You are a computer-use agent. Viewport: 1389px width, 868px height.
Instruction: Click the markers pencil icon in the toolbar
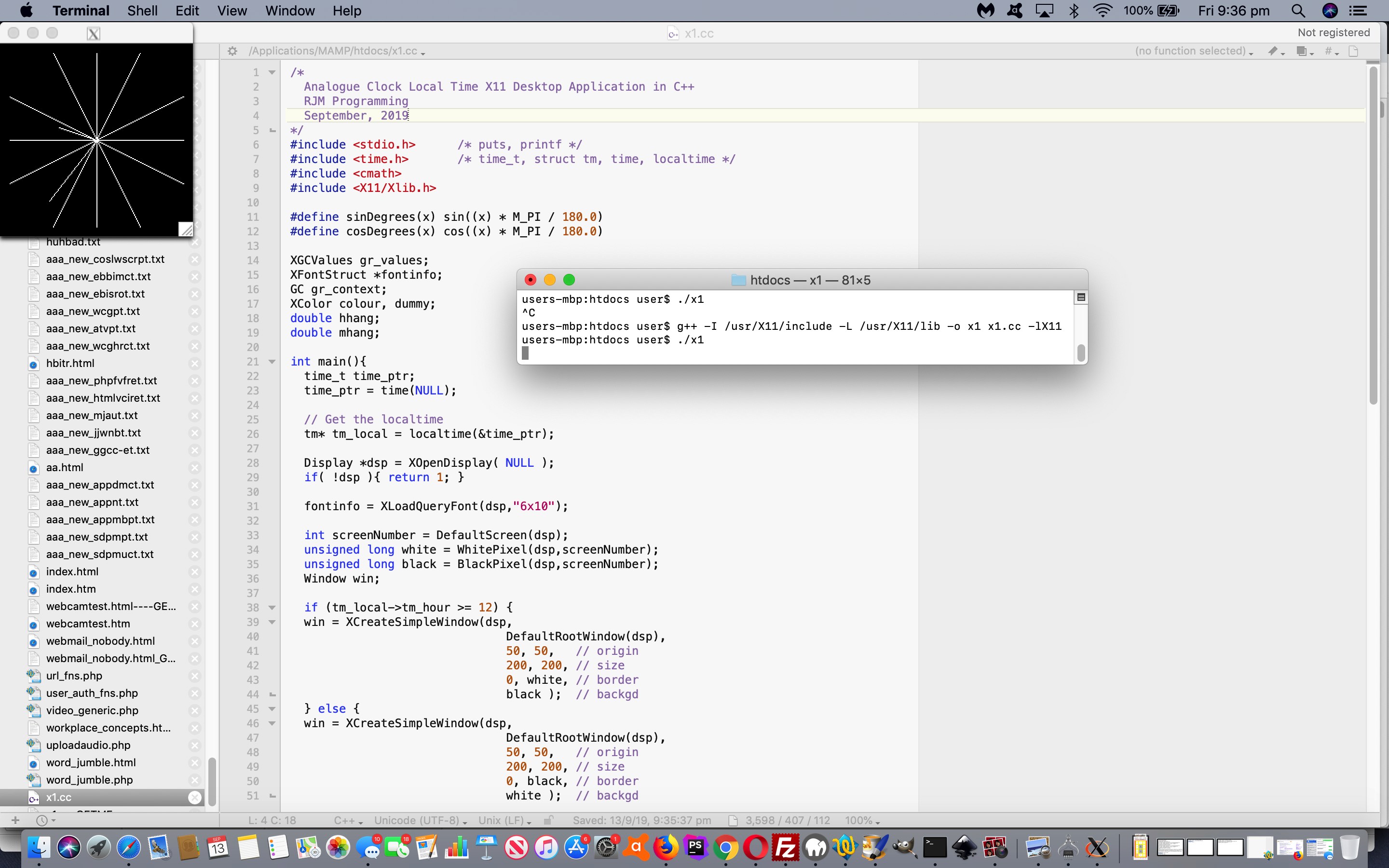[x=1274, y=51]
